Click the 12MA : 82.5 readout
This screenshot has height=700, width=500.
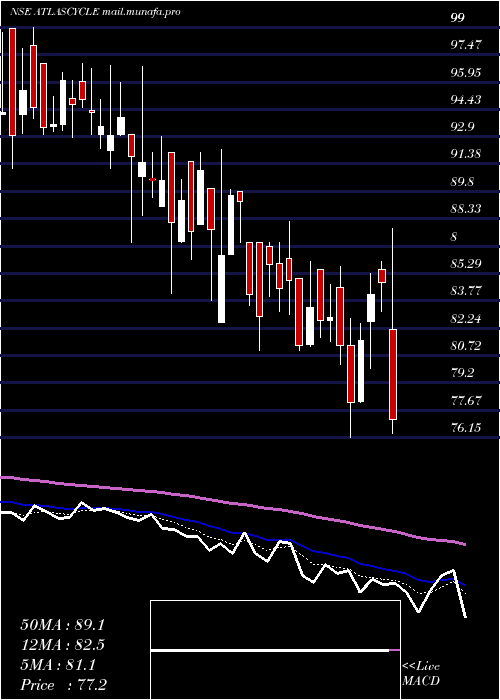point(62,645)
